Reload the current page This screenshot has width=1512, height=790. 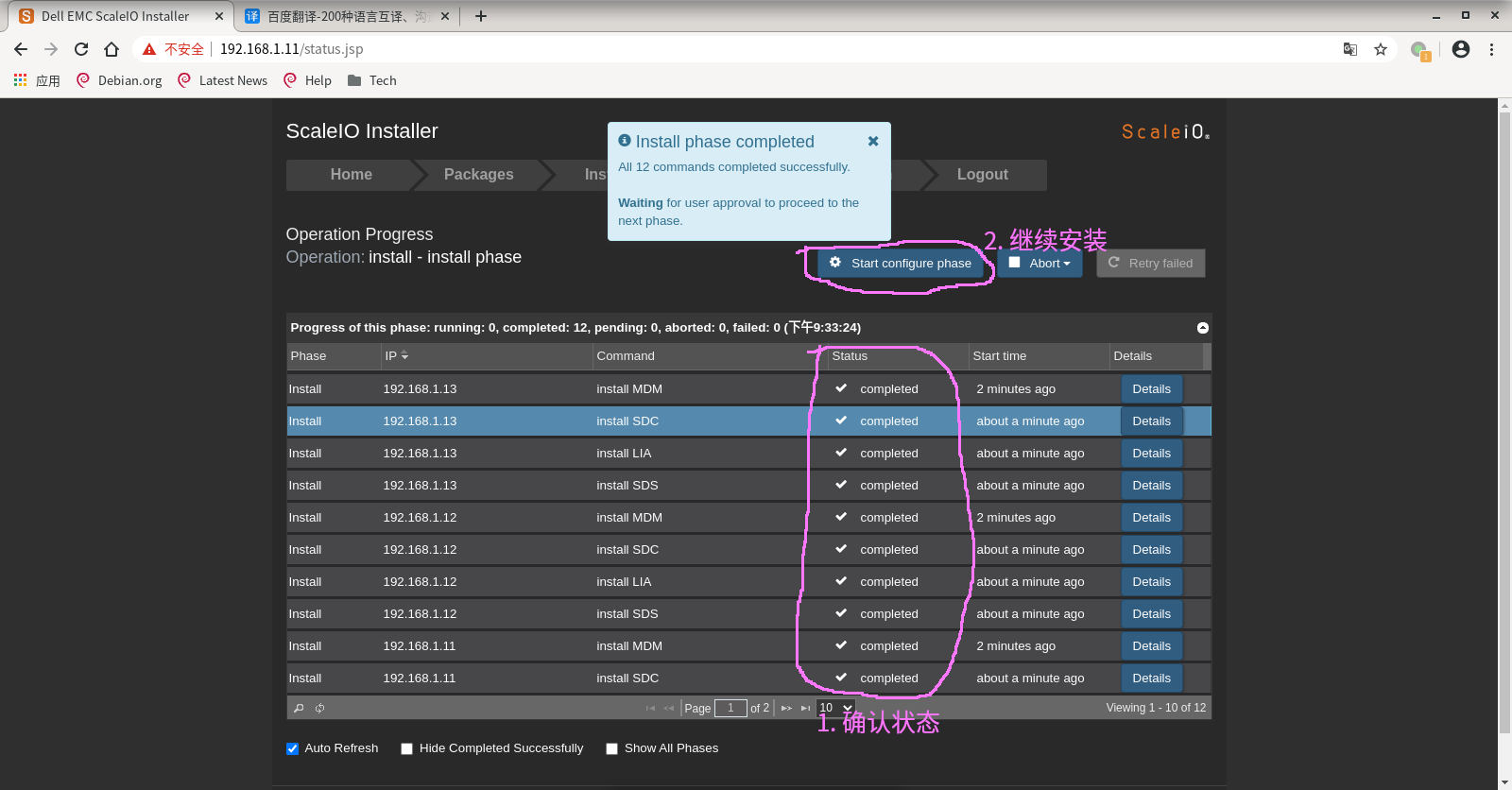click(x=81, y=49)
